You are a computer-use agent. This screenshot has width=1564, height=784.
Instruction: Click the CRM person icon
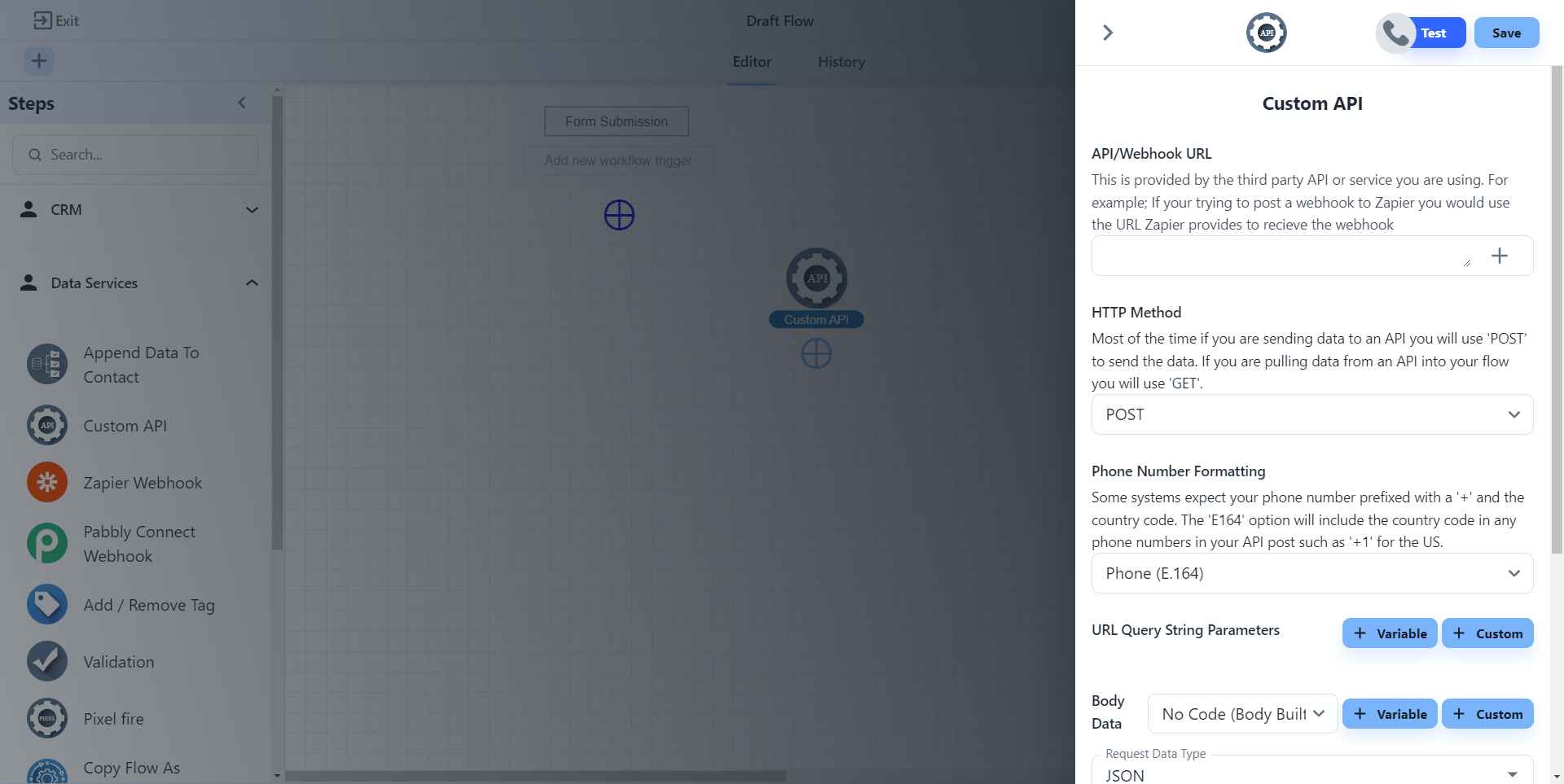29,209
